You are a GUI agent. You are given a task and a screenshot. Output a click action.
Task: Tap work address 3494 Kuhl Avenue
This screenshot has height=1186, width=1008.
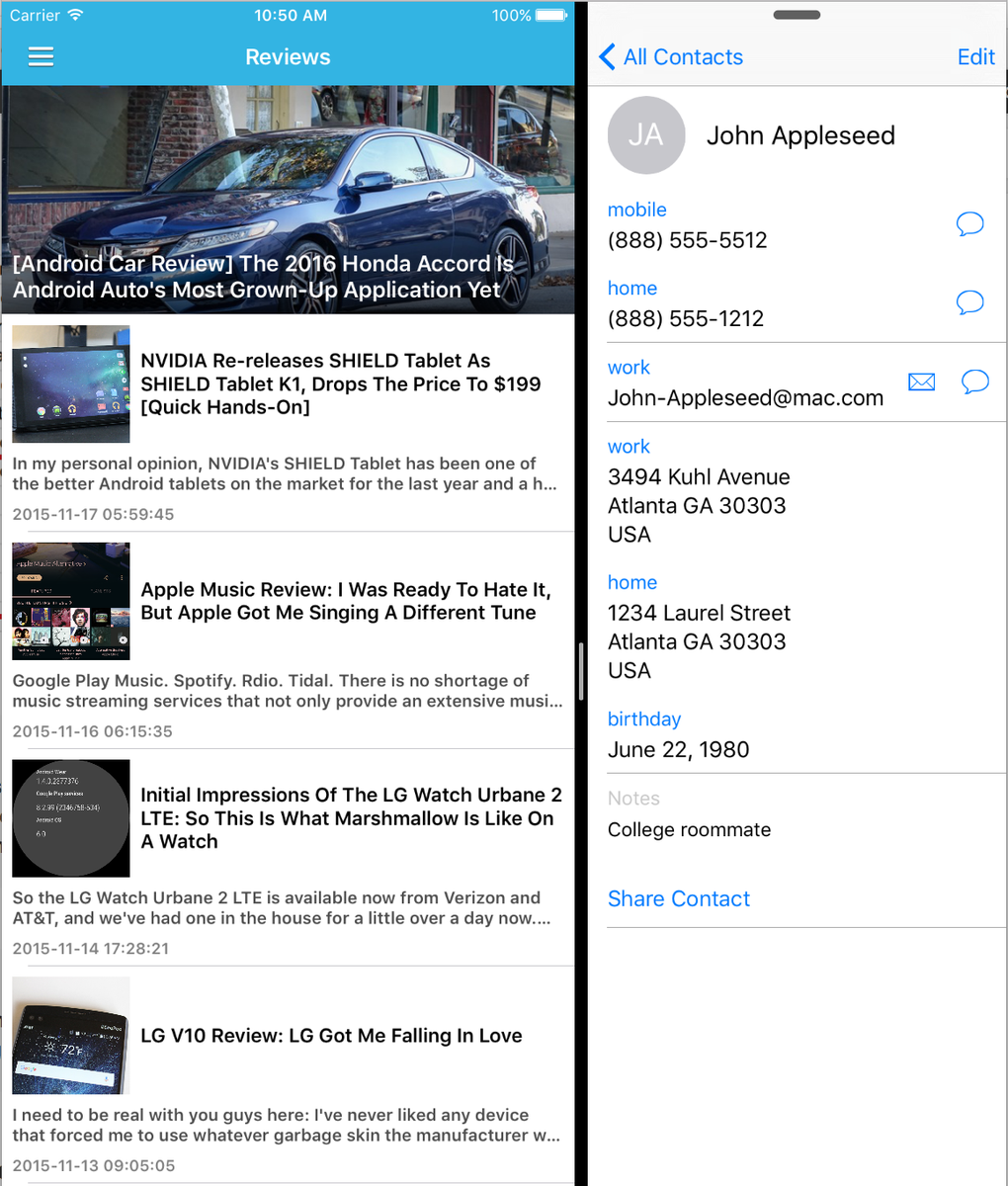point(699,505)
